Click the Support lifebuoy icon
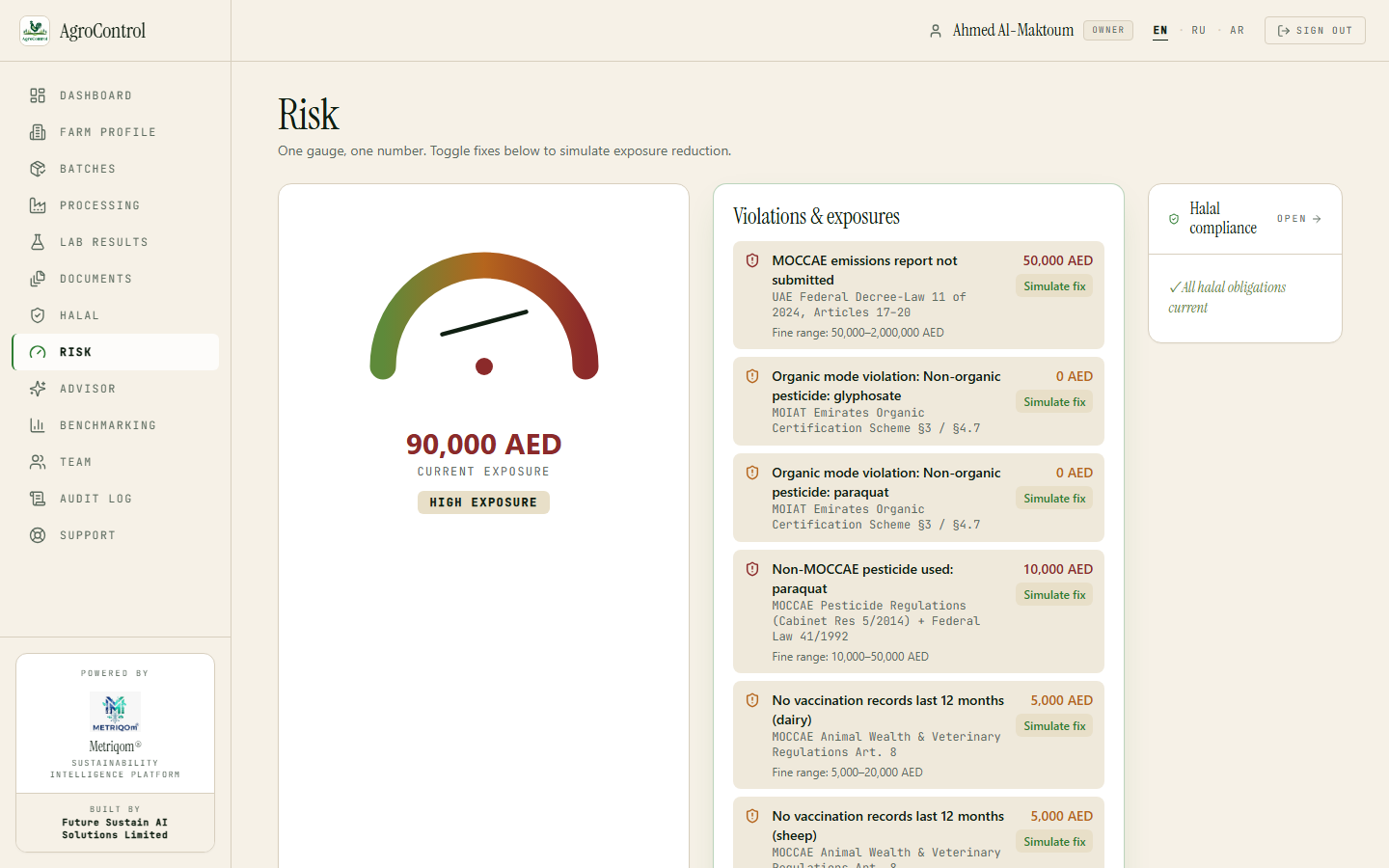1389x868 pixels. point(38,535)
